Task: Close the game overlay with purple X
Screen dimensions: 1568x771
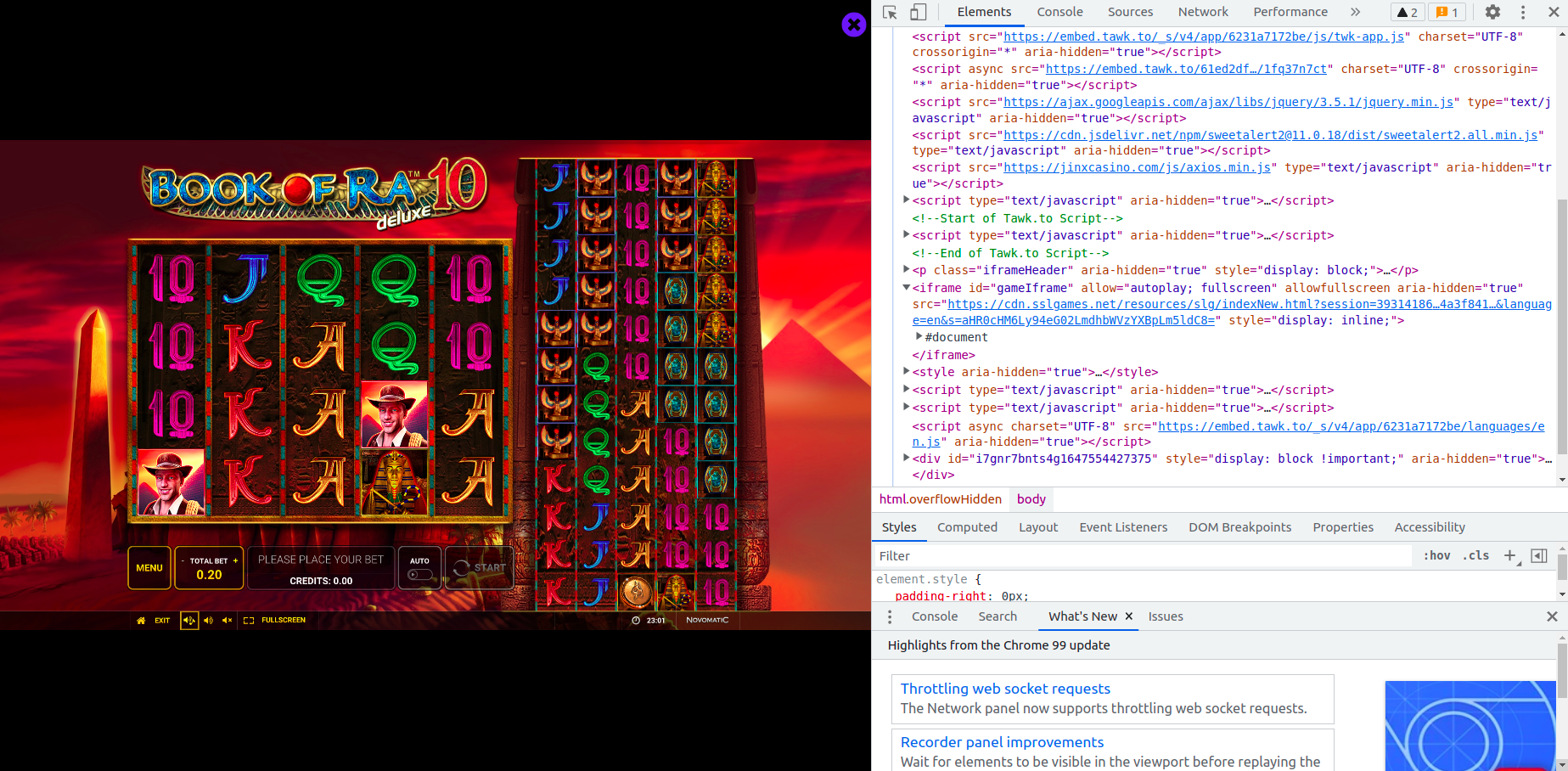Action: coord(853,25)
